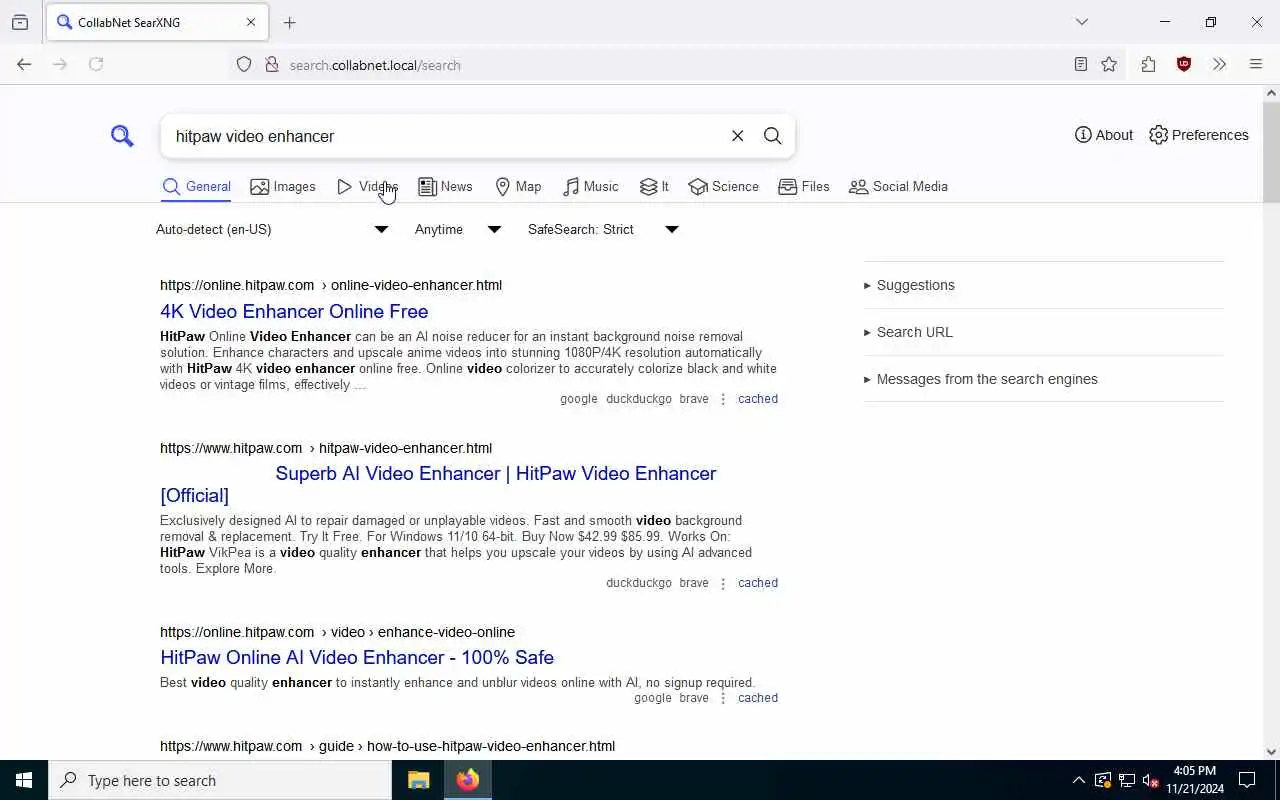Go back with the browser back arrow
Image resolution: width=1280 pixels, height=800 pixels.
point(24,64)
